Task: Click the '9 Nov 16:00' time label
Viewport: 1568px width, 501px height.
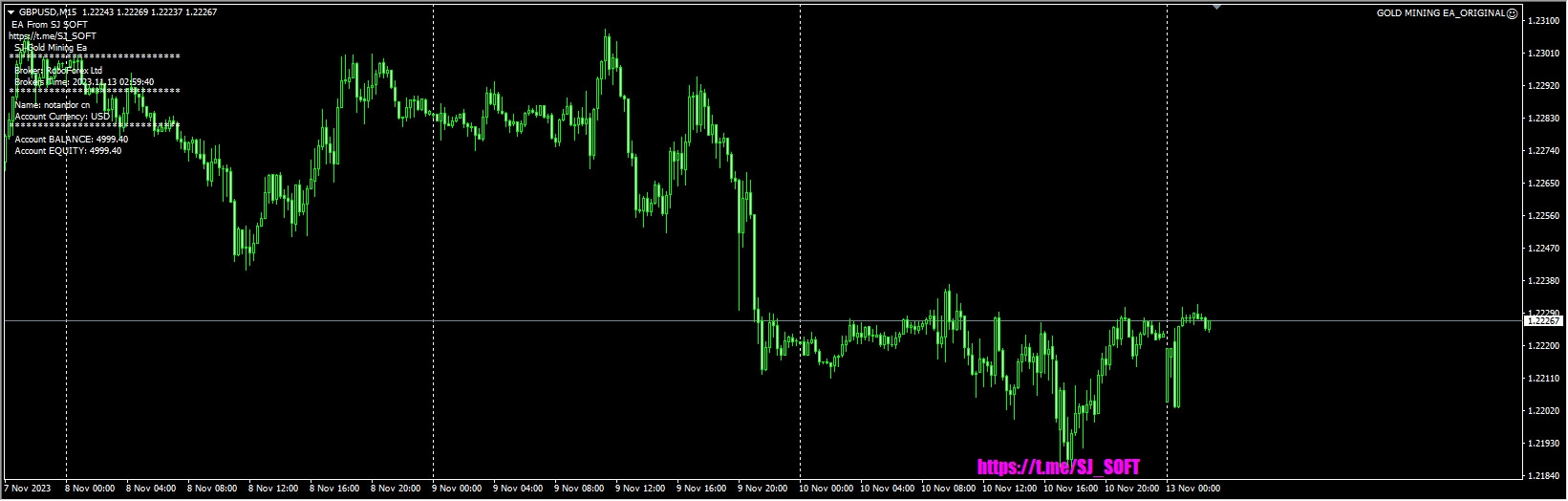Action: point(701,489)
